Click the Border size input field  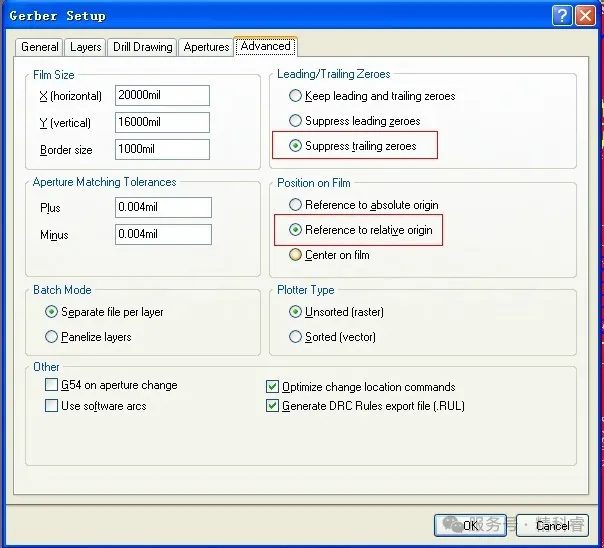(162, 150)
